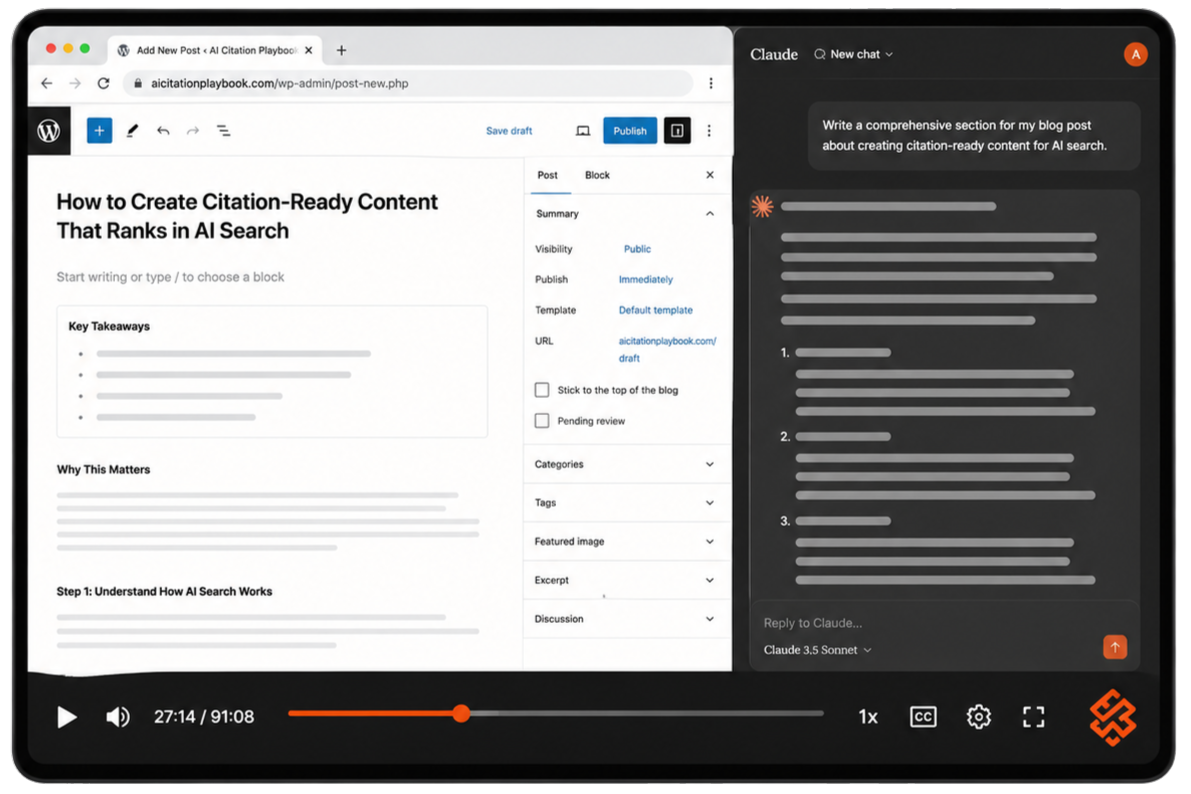Toggle closed captions CC
The width and height of the screenshot is (1191, 794).
[923, 716]
